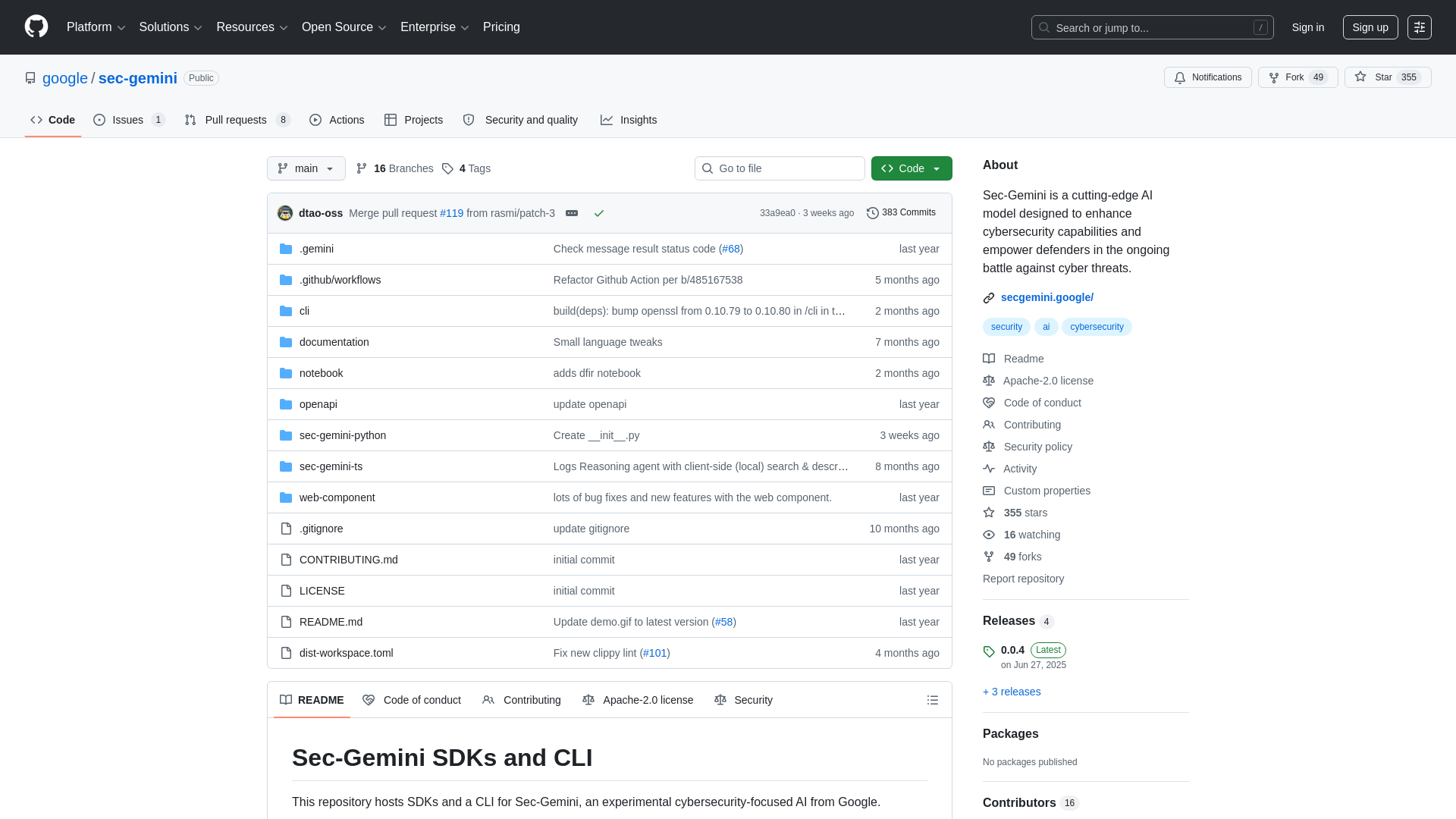The width and height of the screenshot is (1456, 819).
Task: Click the cli folder icon
Action: 286,311
